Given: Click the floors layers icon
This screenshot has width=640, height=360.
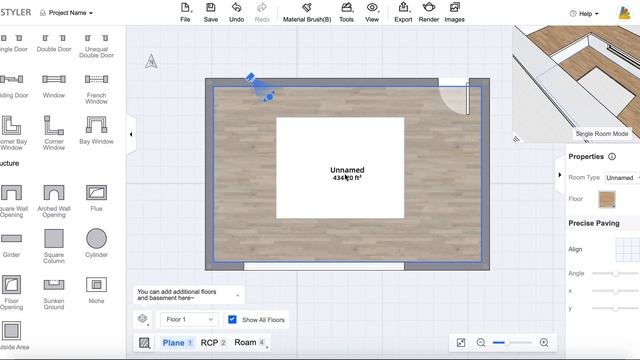Looking at the screenshot, I should tap(142, 319).
